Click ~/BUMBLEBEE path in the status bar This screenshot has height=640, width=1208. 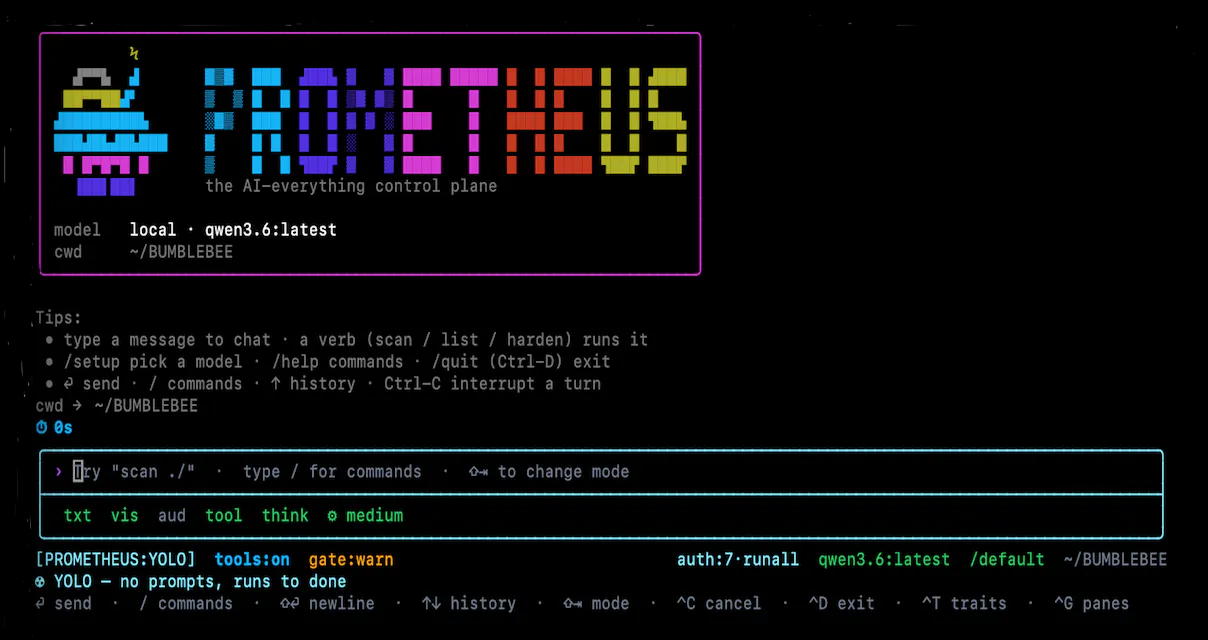coord(1115,560)
